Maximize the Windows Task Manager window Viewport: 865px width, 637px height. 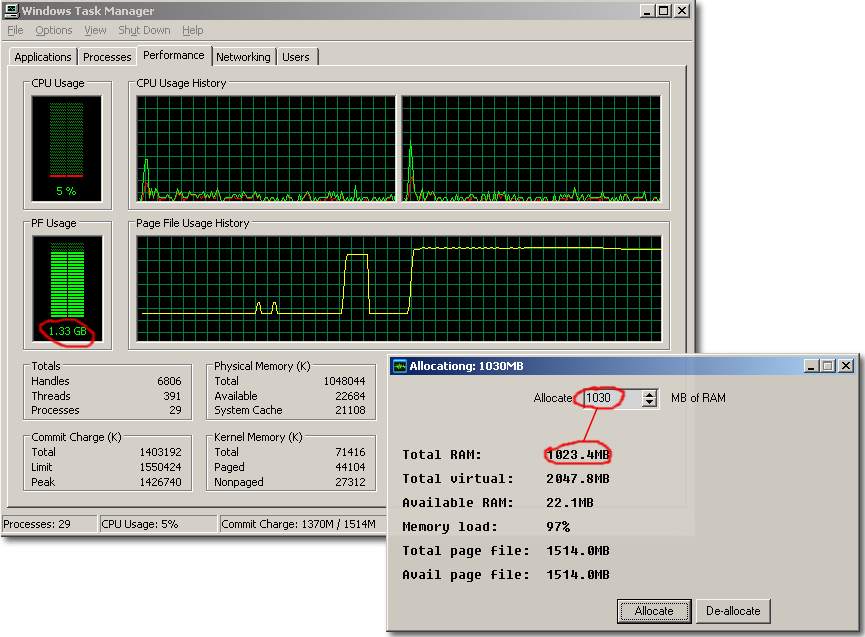664,11
